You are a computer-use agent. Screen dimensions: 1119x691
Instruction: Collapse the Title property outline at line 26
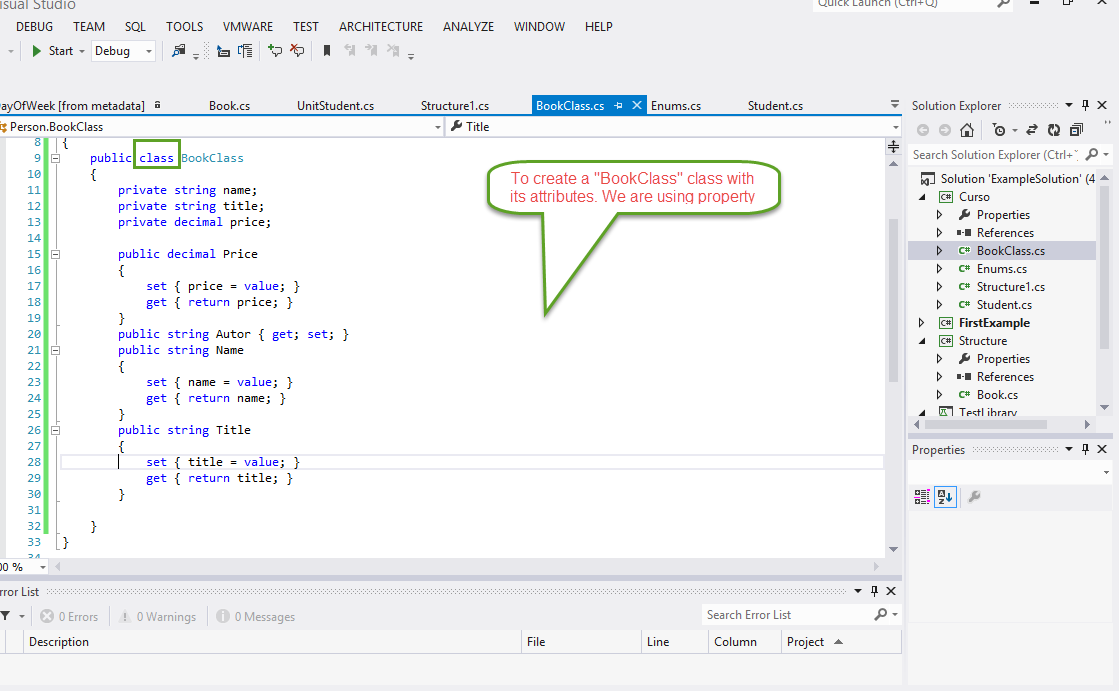(56, 430)
